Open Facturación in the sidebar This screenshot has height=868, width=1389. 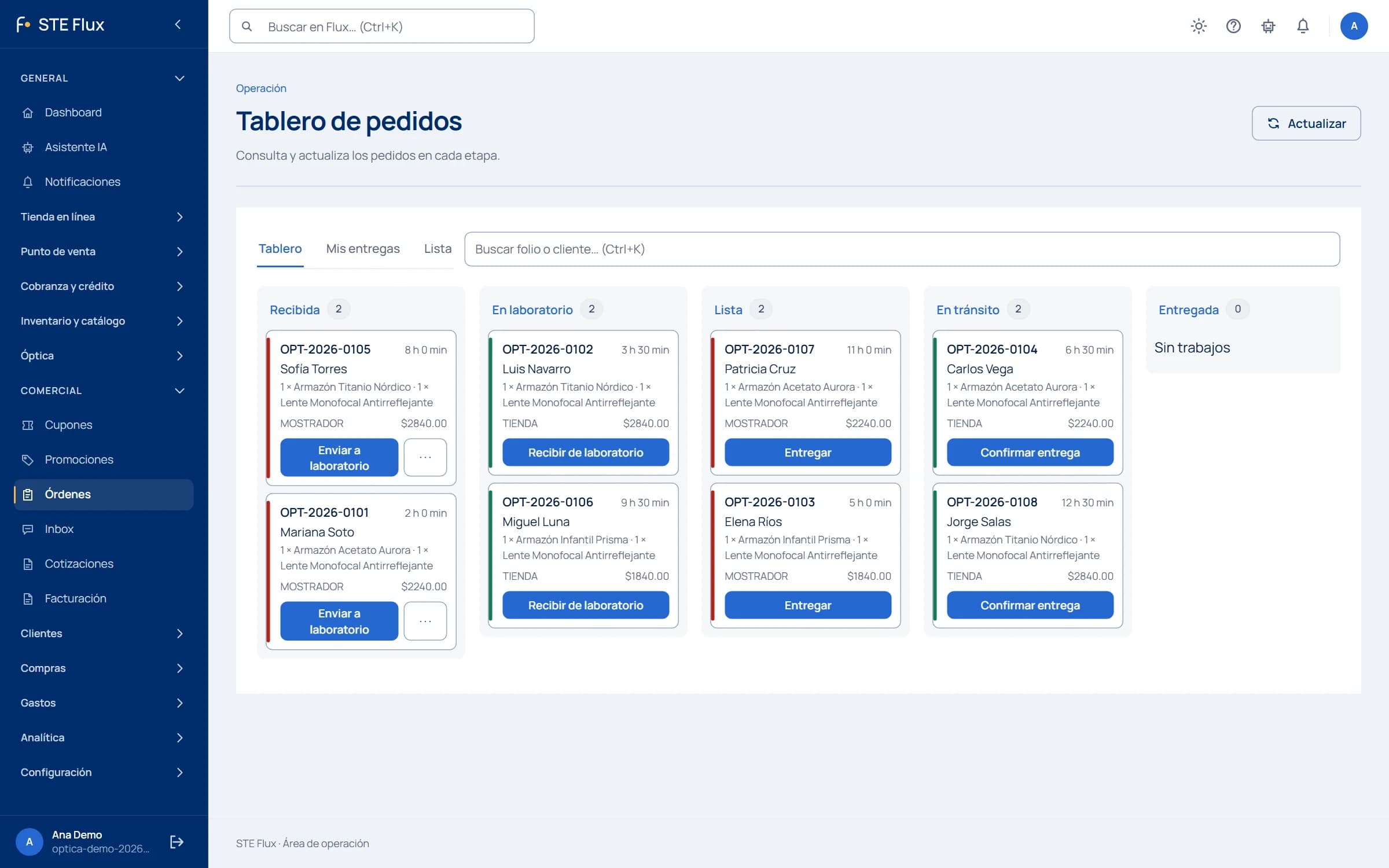coord(104,598)
